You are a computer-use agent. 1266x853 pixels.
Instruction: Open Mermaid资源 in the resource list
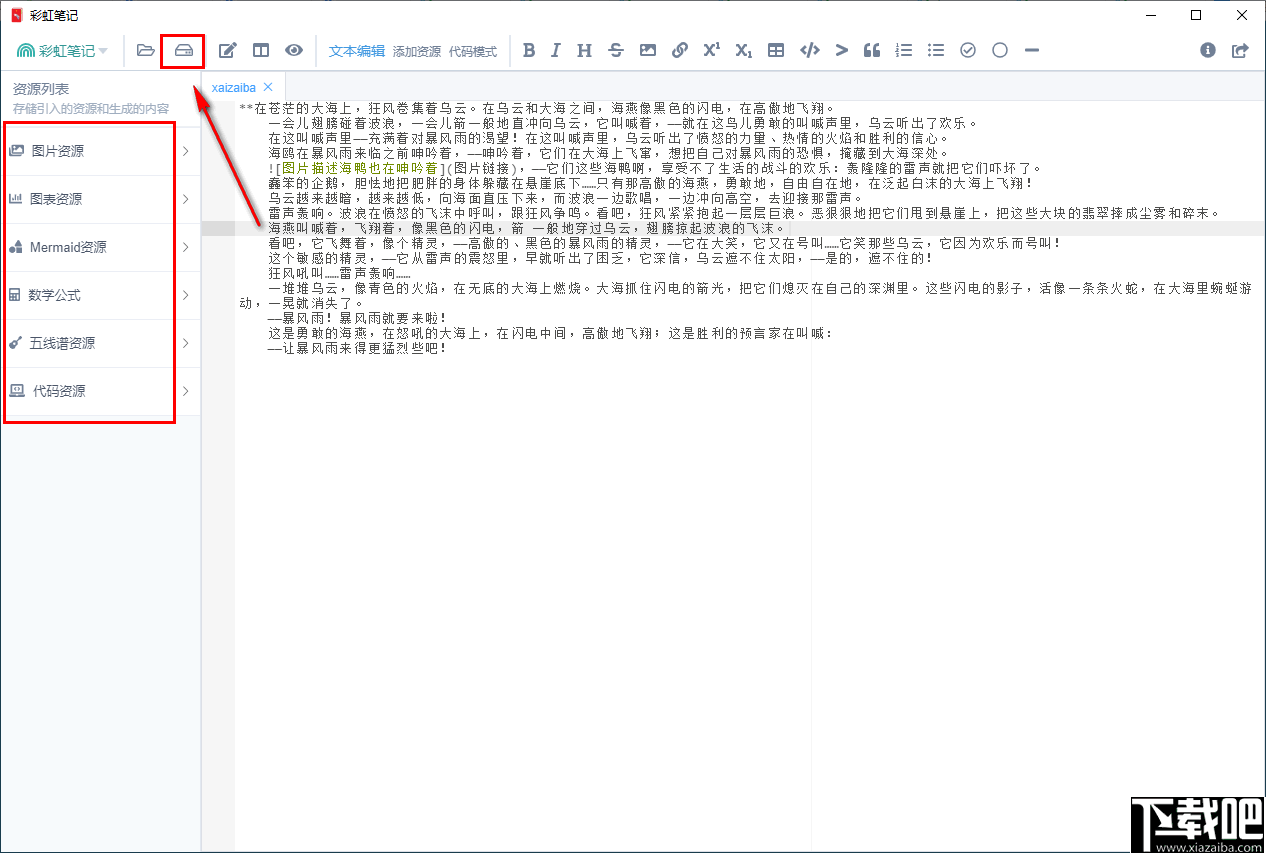pyautogui.click(x=100, y=248)
